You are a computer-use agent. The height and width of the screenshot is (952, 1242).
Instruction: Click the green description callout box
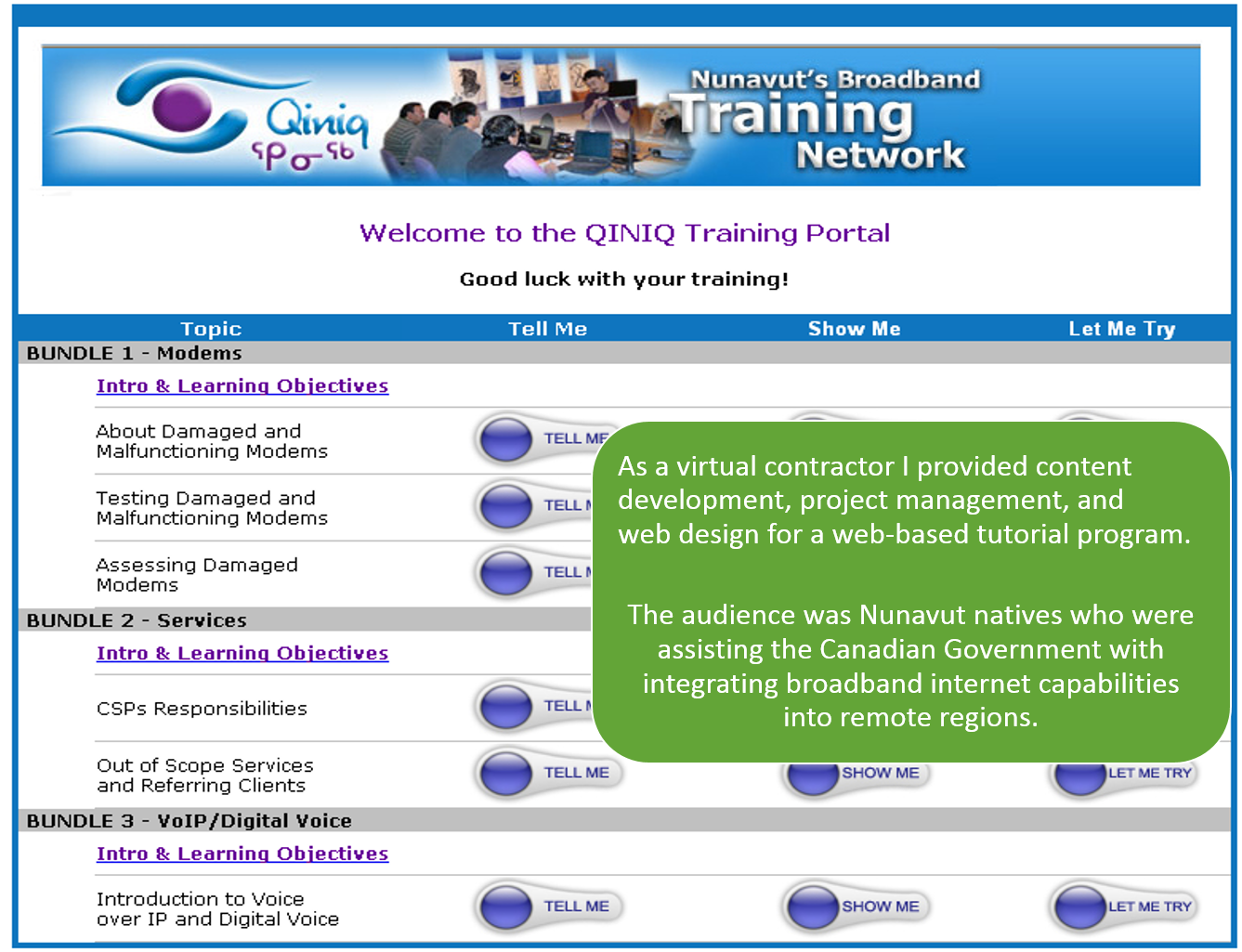coord(910,592)
